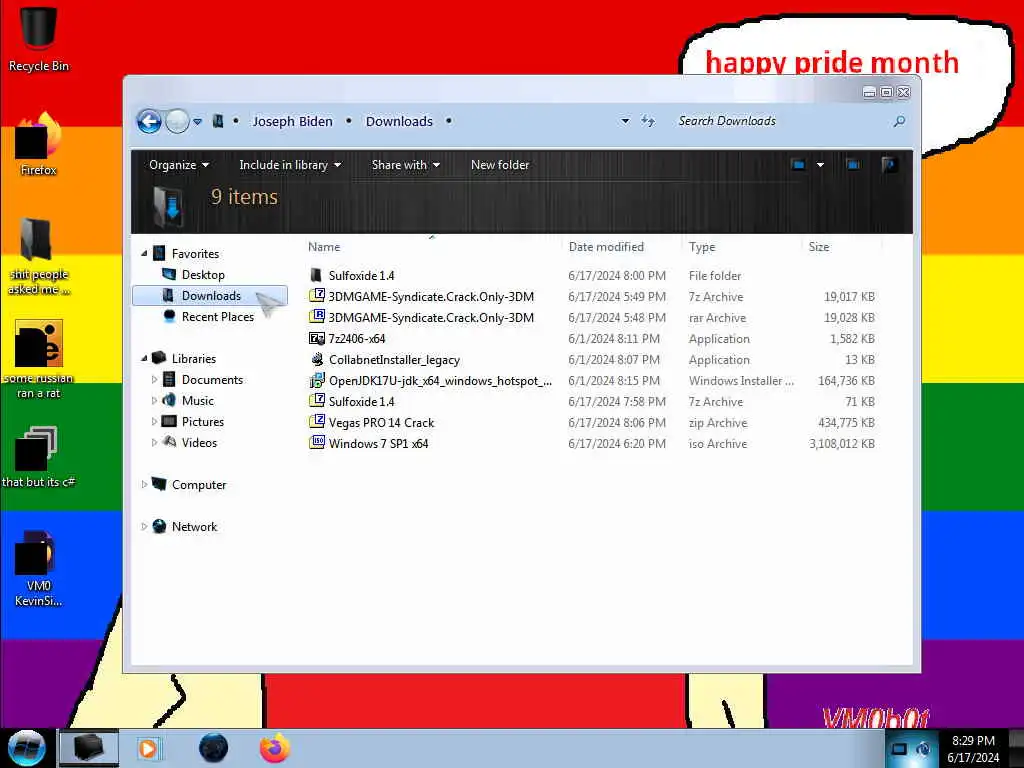Click the Computer icon in the navigation pane

[159, 484]
